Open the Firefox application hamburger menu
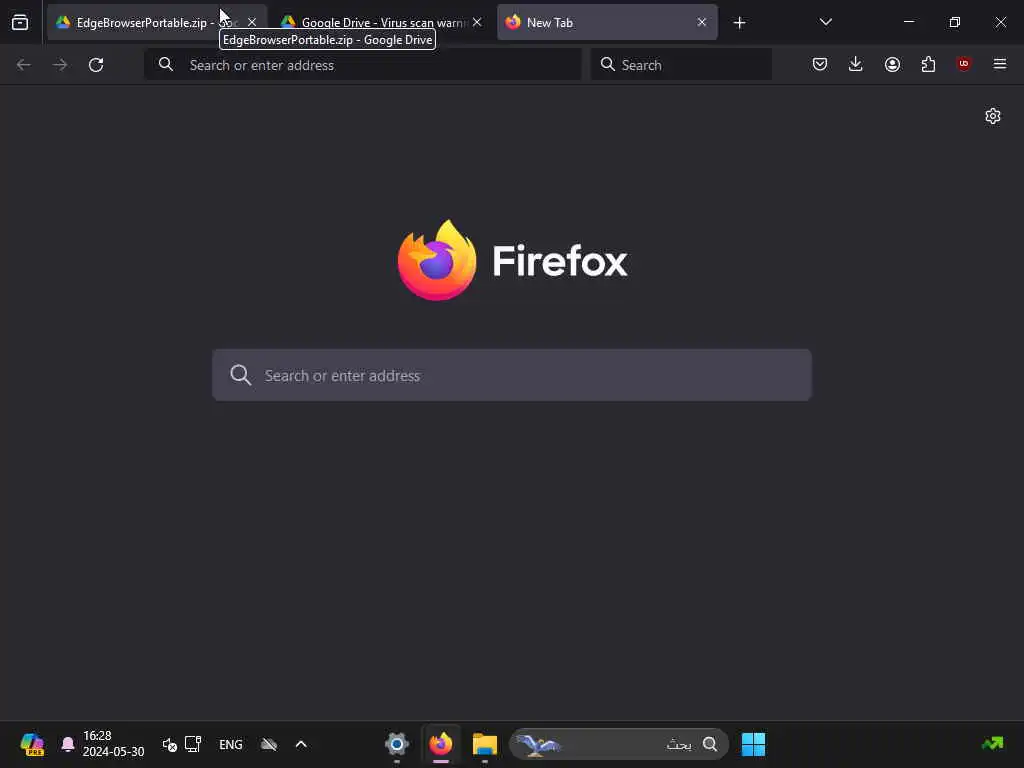 (x=1000, y=64)
